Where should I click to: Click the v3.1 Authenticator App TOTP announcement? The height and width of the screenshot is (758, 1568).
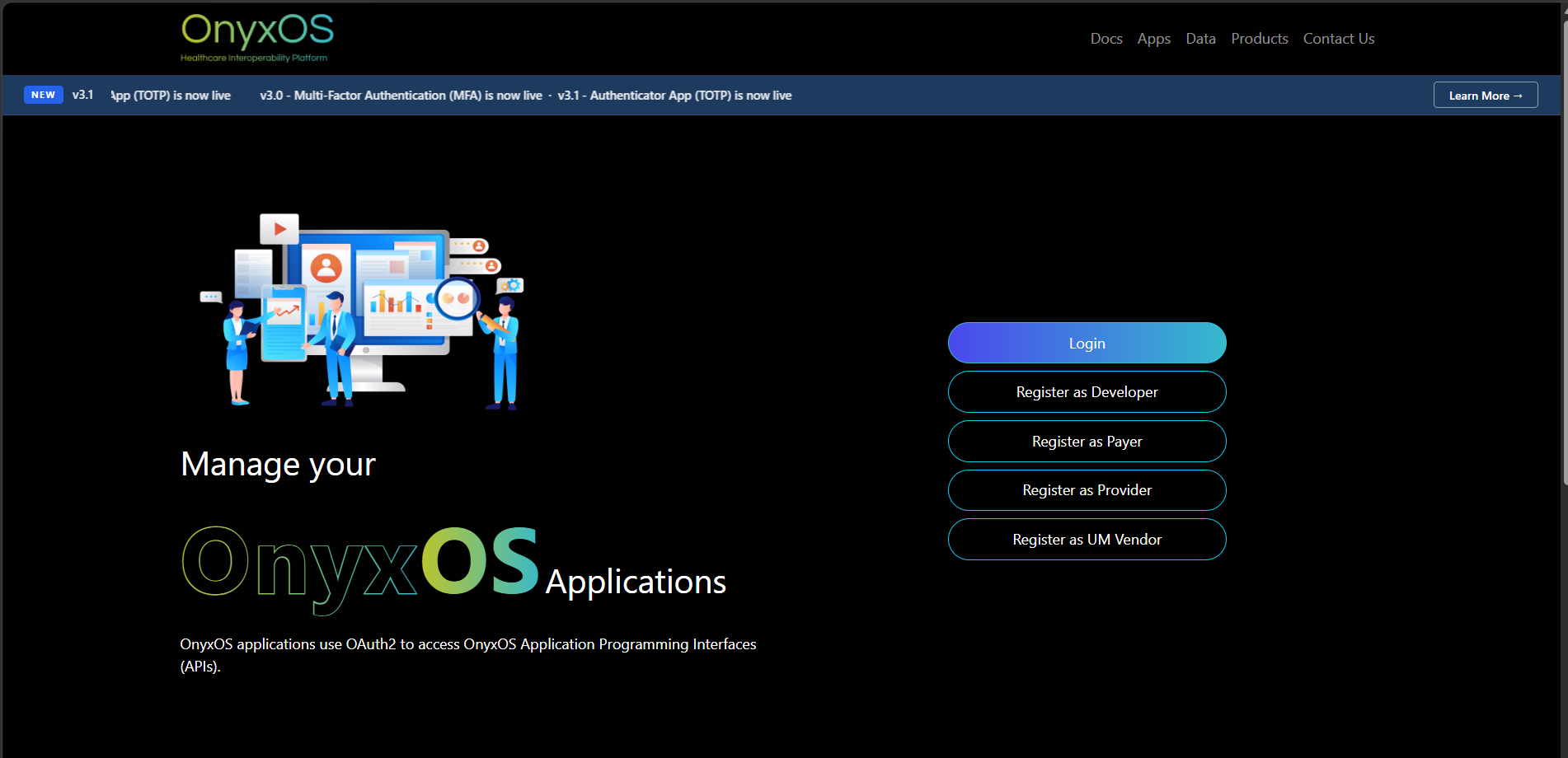tap(674, 96)
